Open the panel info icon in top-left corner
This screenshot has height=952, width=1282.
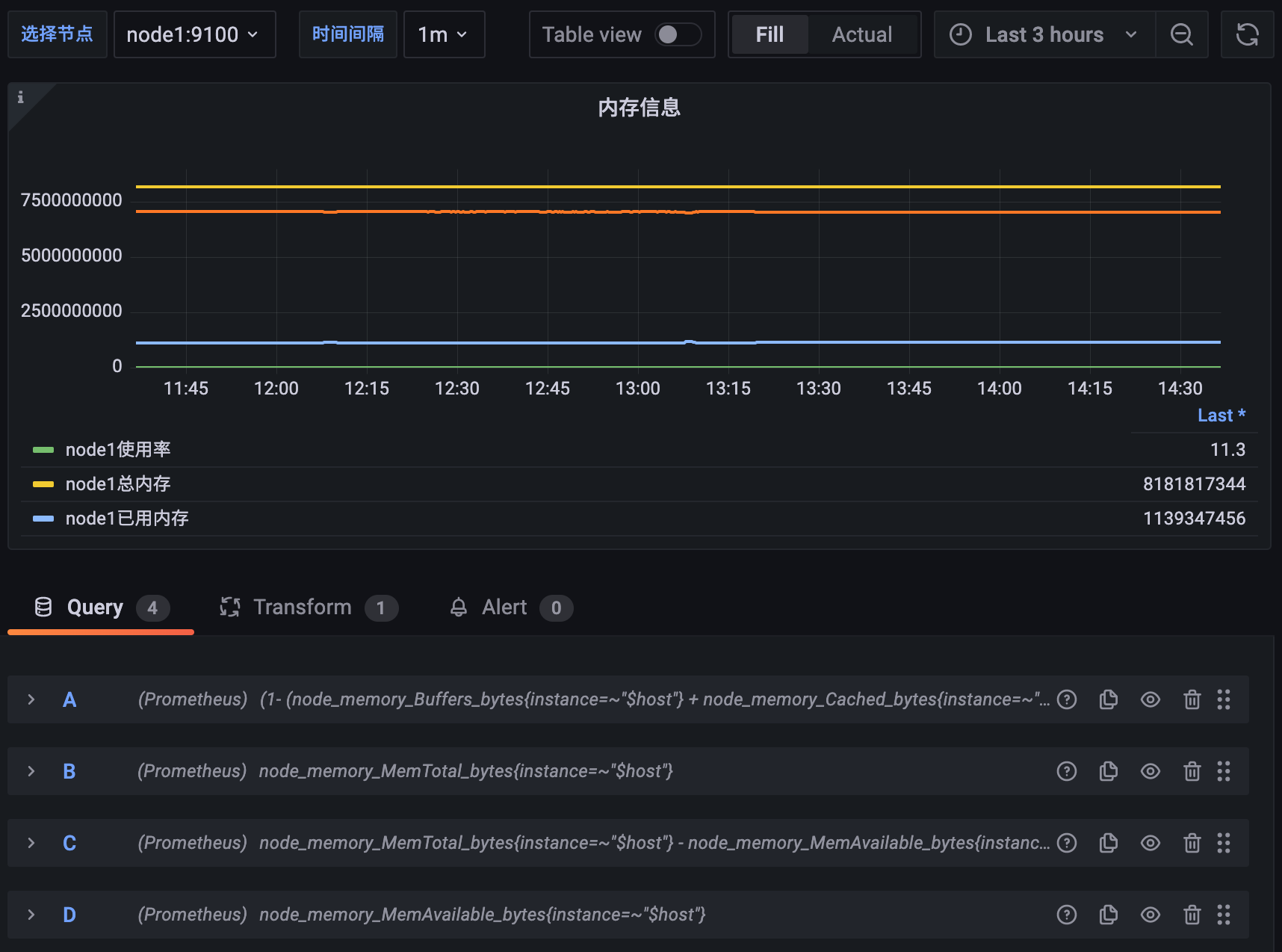[20, 97]
